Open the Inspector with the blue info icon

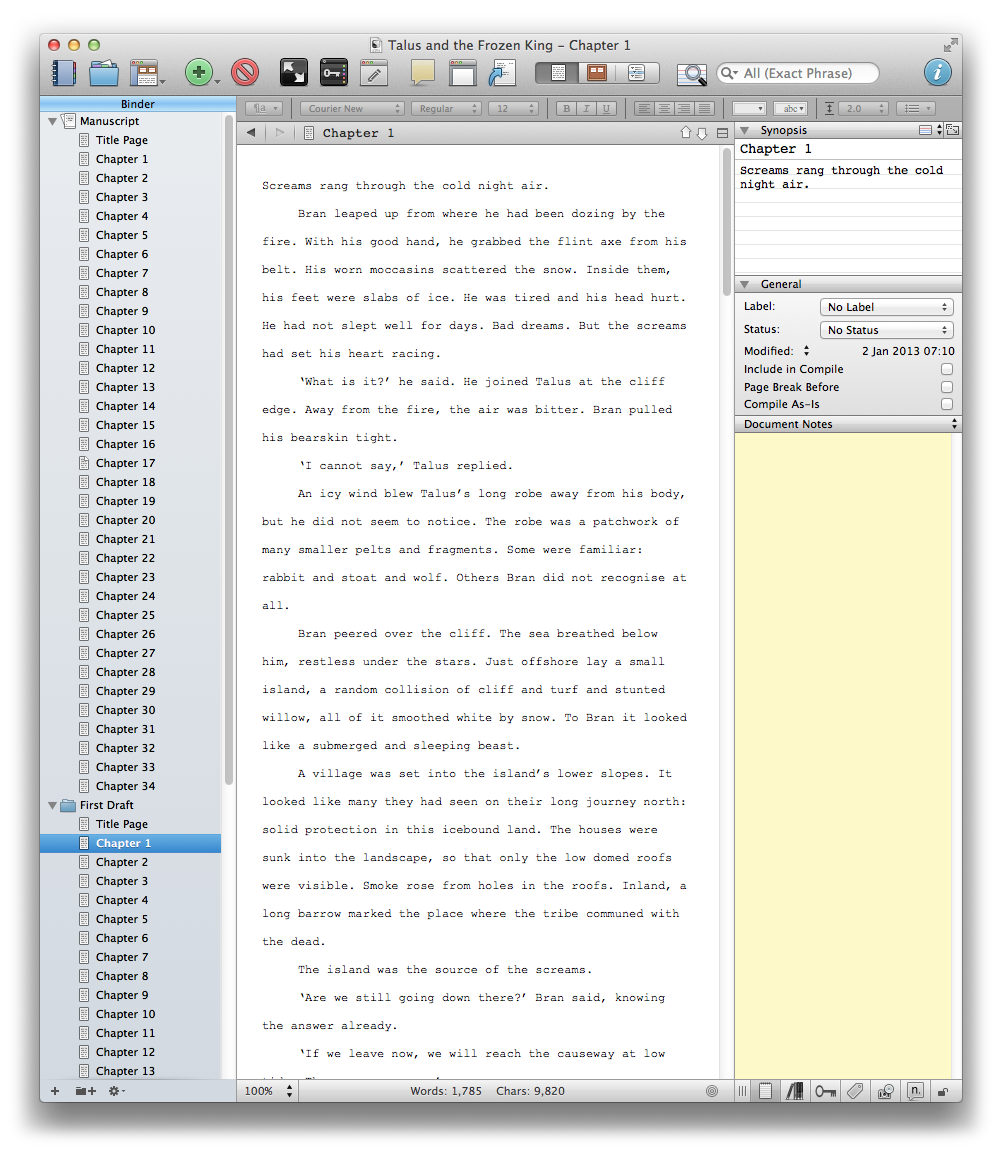click(x=937, y=72)
